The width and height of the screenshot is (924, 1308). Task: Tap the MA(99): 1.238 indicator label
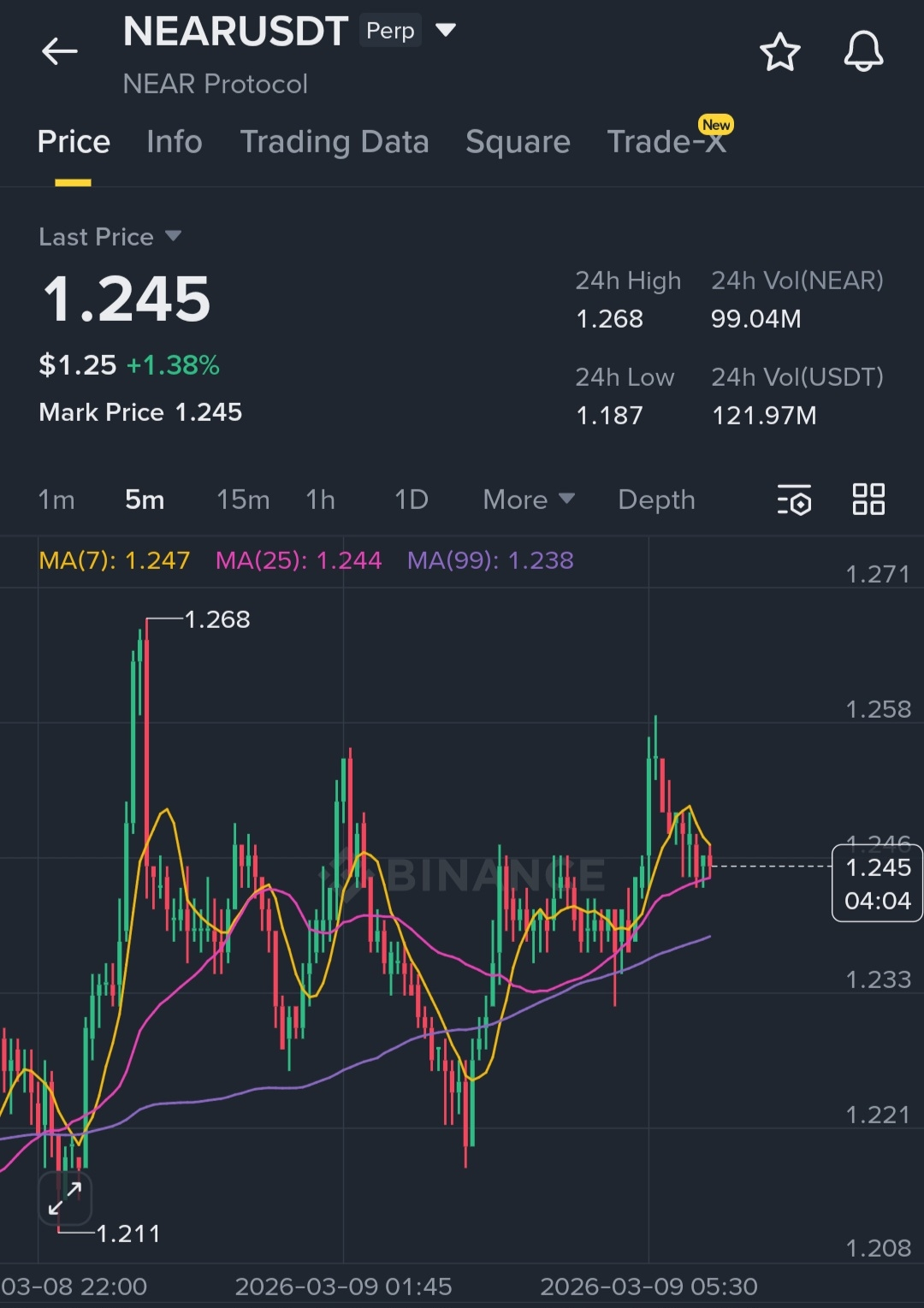[490, 560]
